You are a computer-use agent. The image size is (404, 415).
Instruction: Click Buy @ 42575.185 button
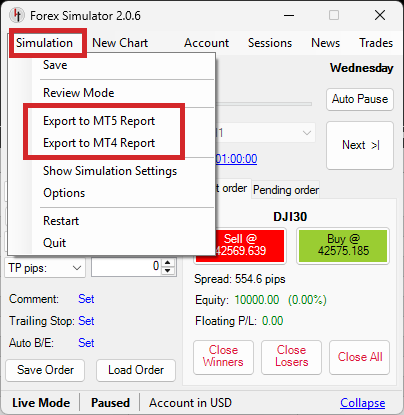tap(343, 246)
